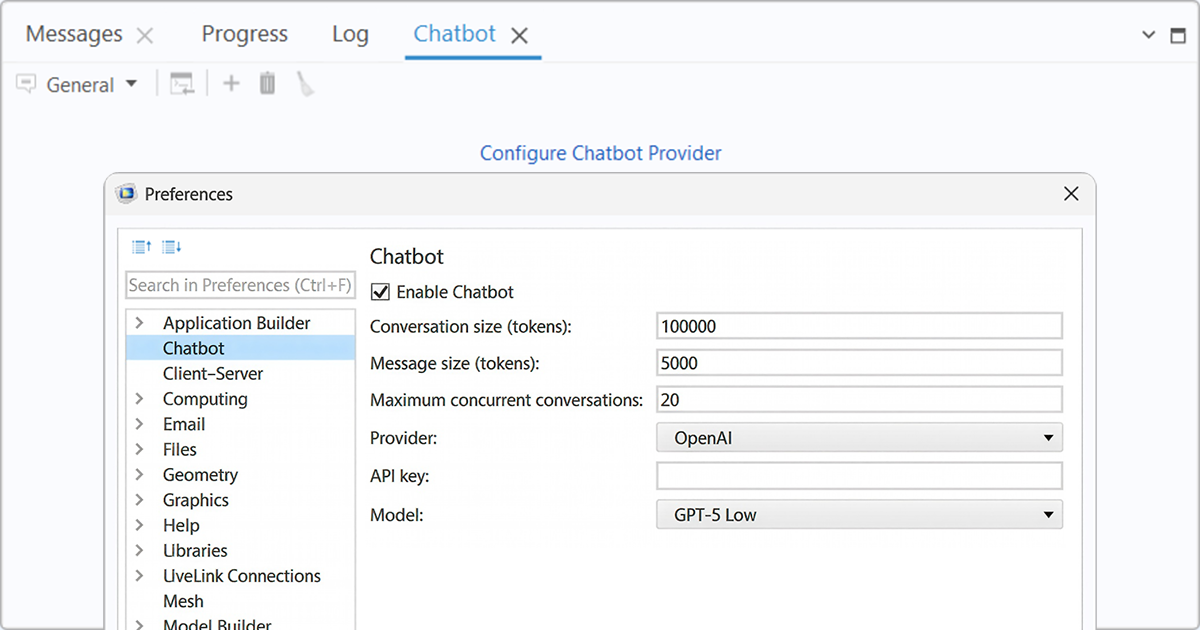This screenshot has height=630, width=1200.
Task: Expand the Libraries tree node
Action: tap(140, 551)
